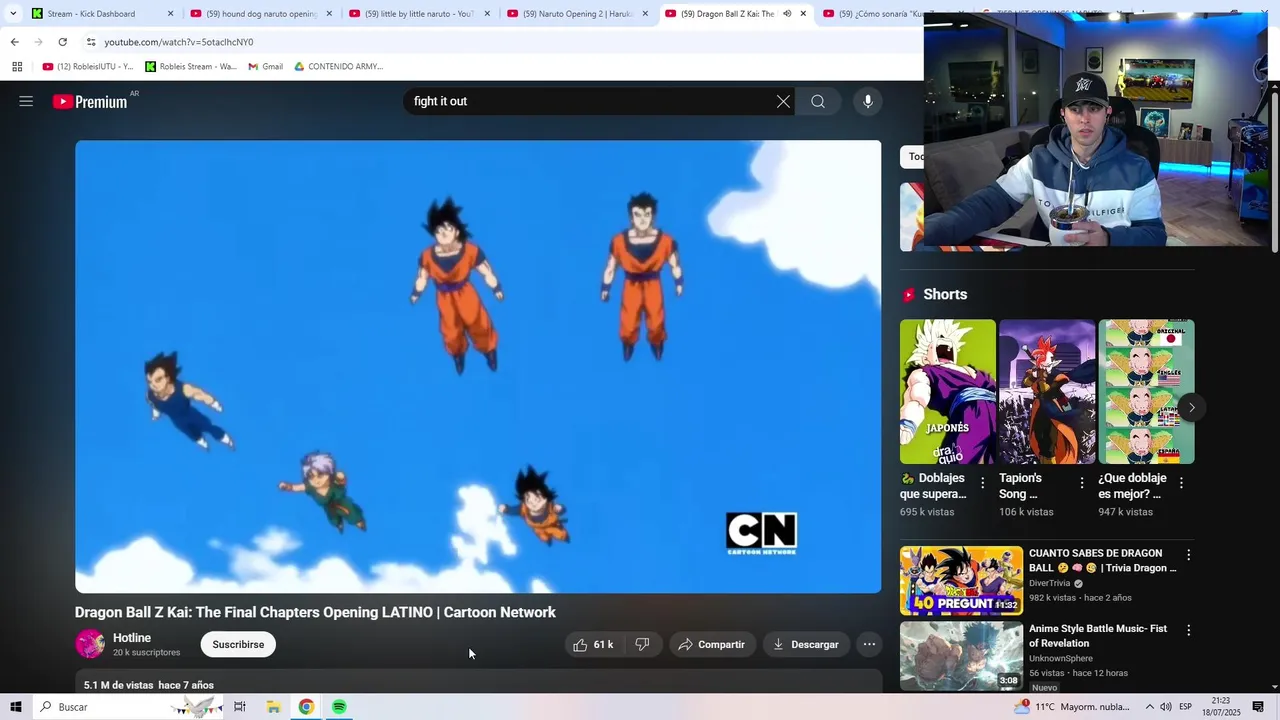Open RobleisIUTU bookmark
The width and height of the screenshot is (1280, 720).
(88, 67)
